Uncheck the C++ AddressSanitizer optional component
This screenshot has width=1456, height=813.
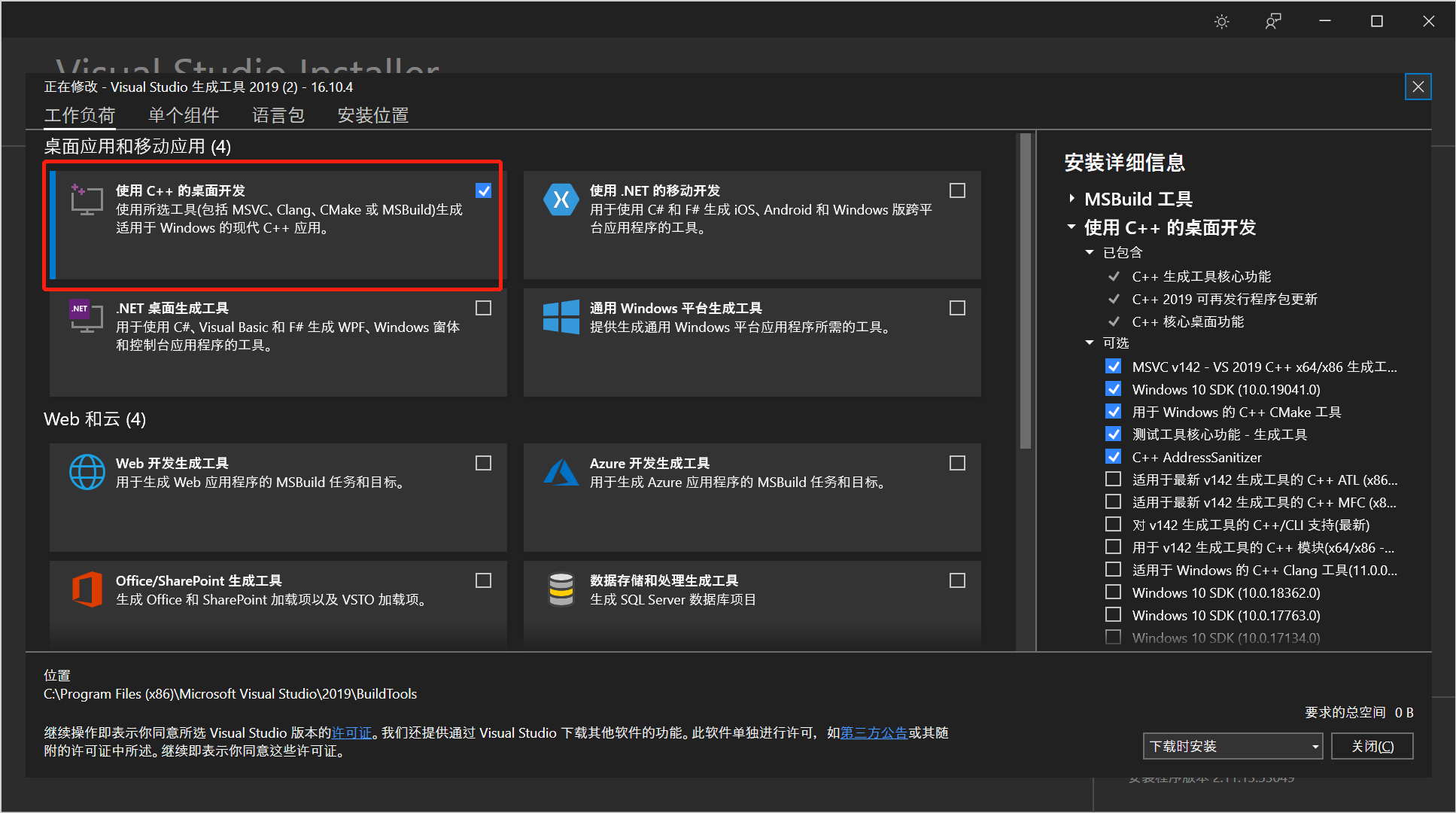[x=1113, y=457]
